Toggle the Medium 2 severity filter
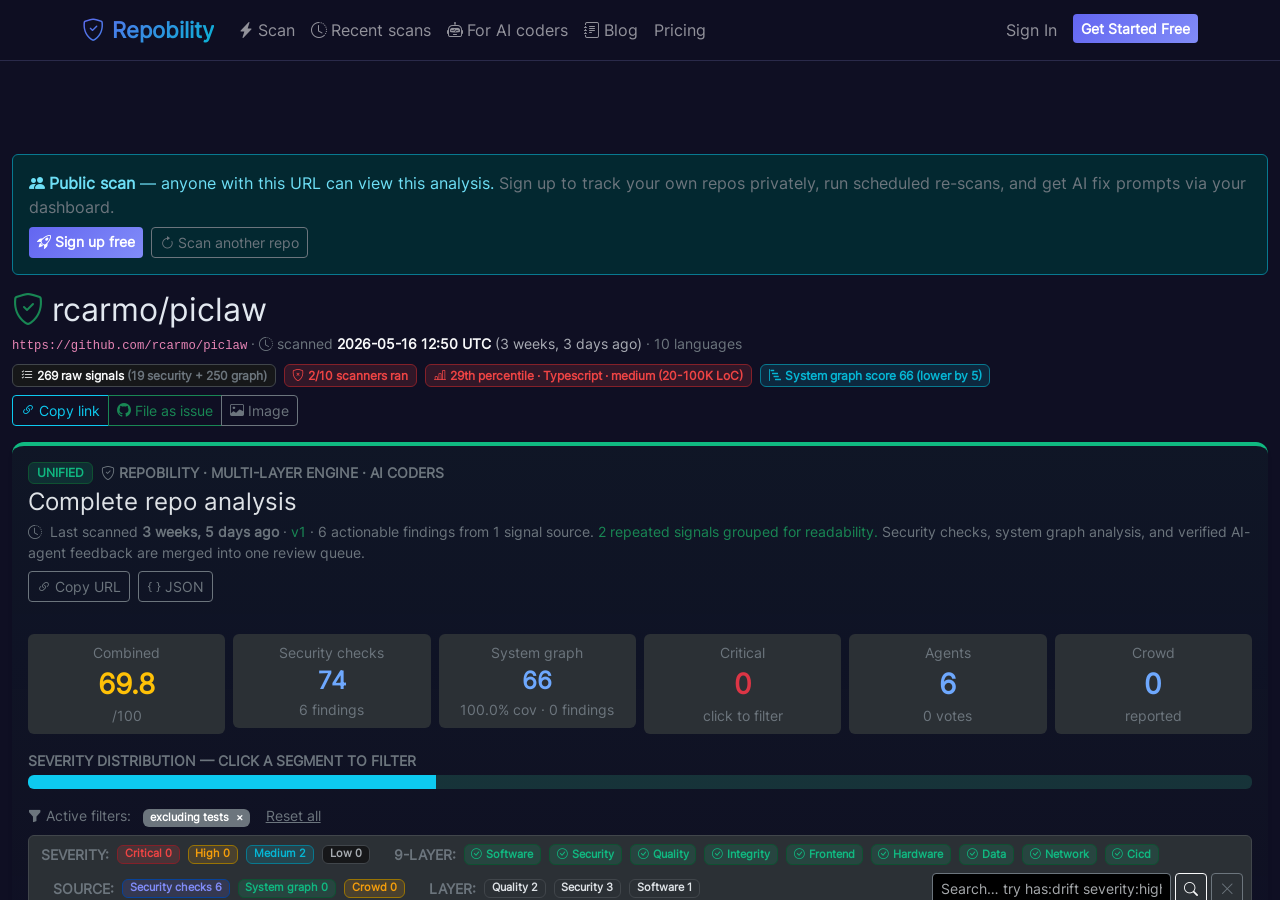This screenshot has width=1280, height=900. (x=280, y=854)
